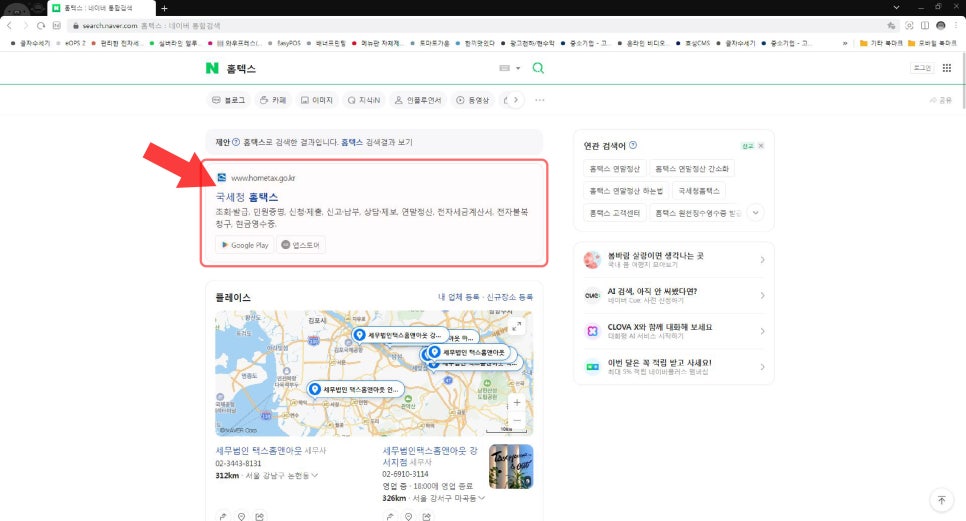Expand address 서울 강서구 마곡동 chevron
This screenshot has height=521, width=966.
481,498
